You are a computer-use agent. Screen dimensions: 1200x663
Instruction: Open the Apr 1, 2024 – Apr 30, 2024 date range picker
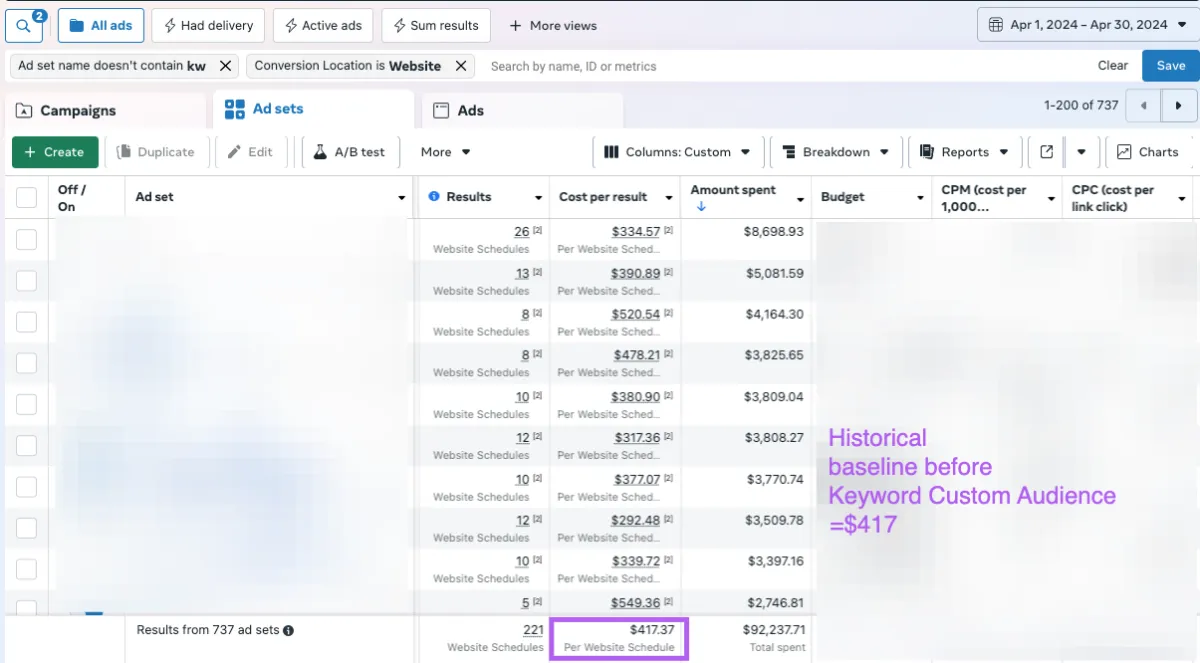tap(1087, 25)
